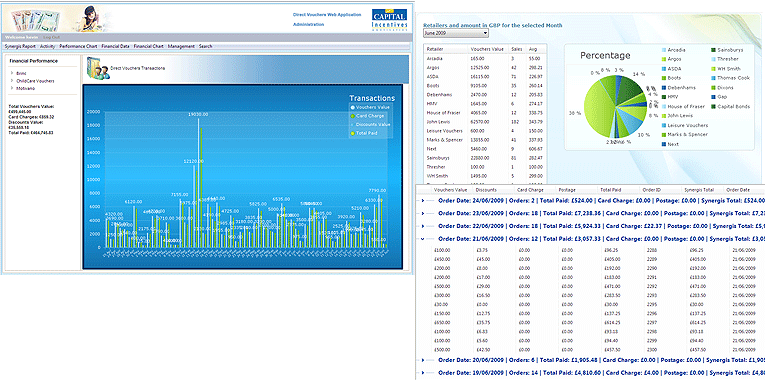Open the Financial Data menu item

116,46
